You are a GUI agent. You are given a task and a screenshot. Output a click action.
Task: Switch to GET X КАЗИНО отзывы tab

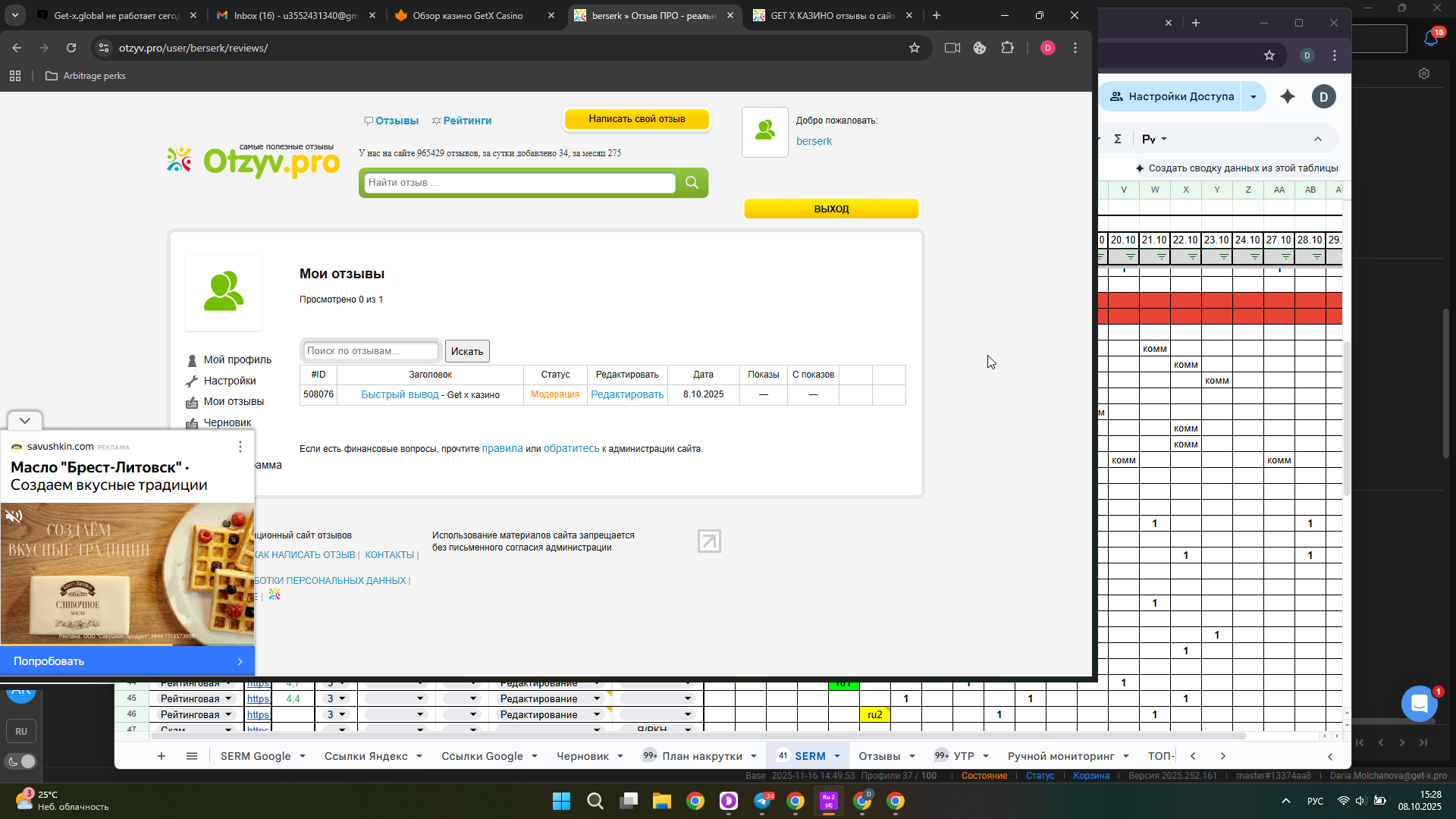coord(832,15)
